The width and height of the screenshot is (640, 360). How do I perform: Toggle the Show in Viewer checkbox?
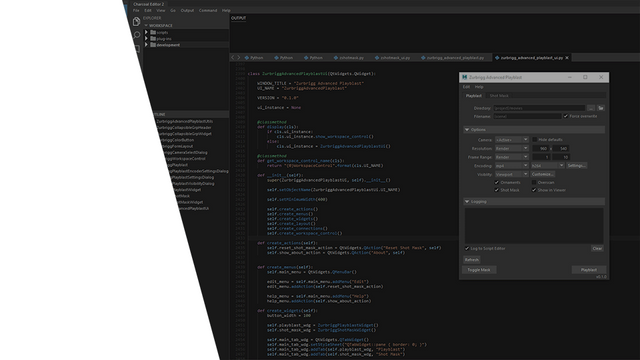[534, 190]
